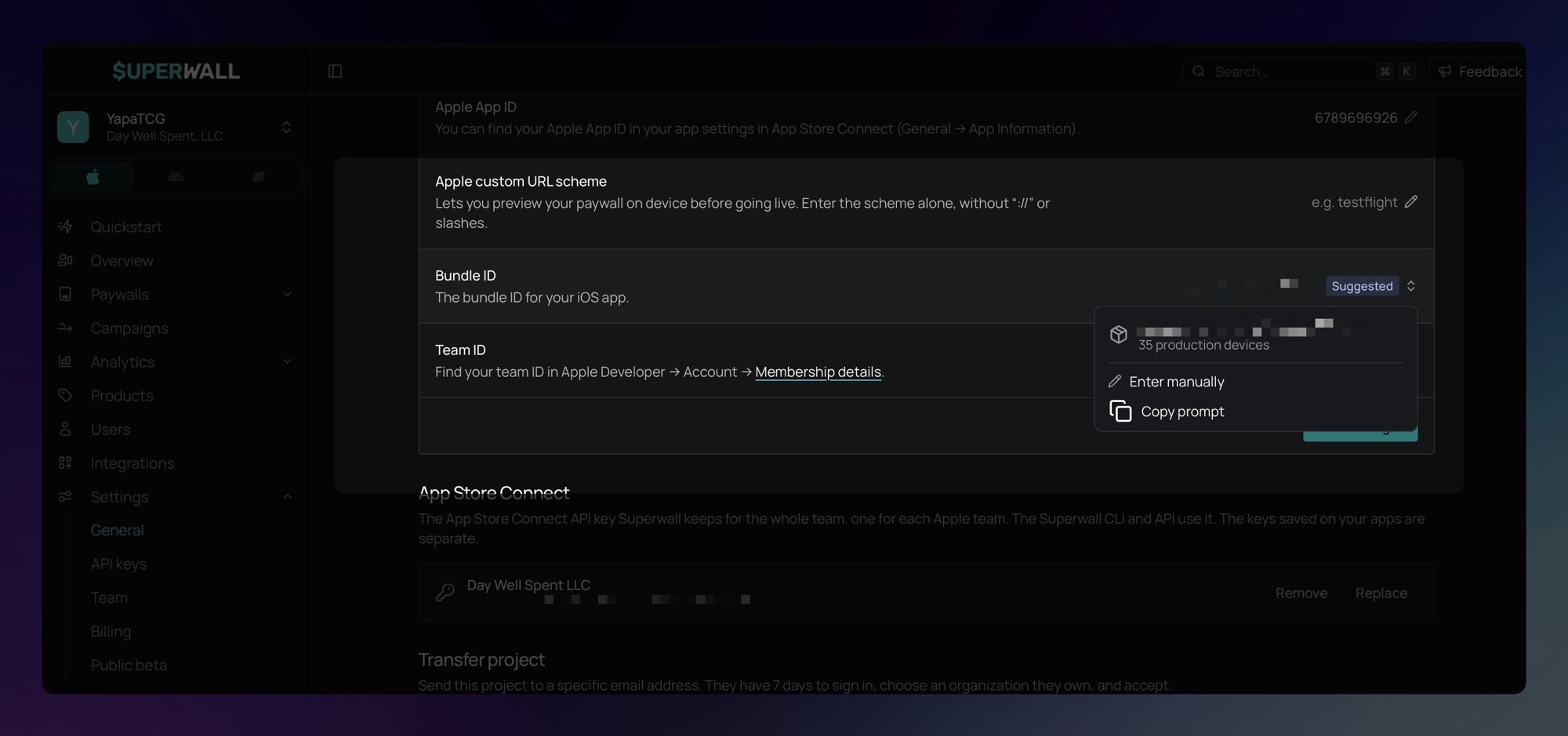Image resolution: width=1568 pixels, height=736 pixels.
Task: Open Public beta settings
Action: click(129, 665)
